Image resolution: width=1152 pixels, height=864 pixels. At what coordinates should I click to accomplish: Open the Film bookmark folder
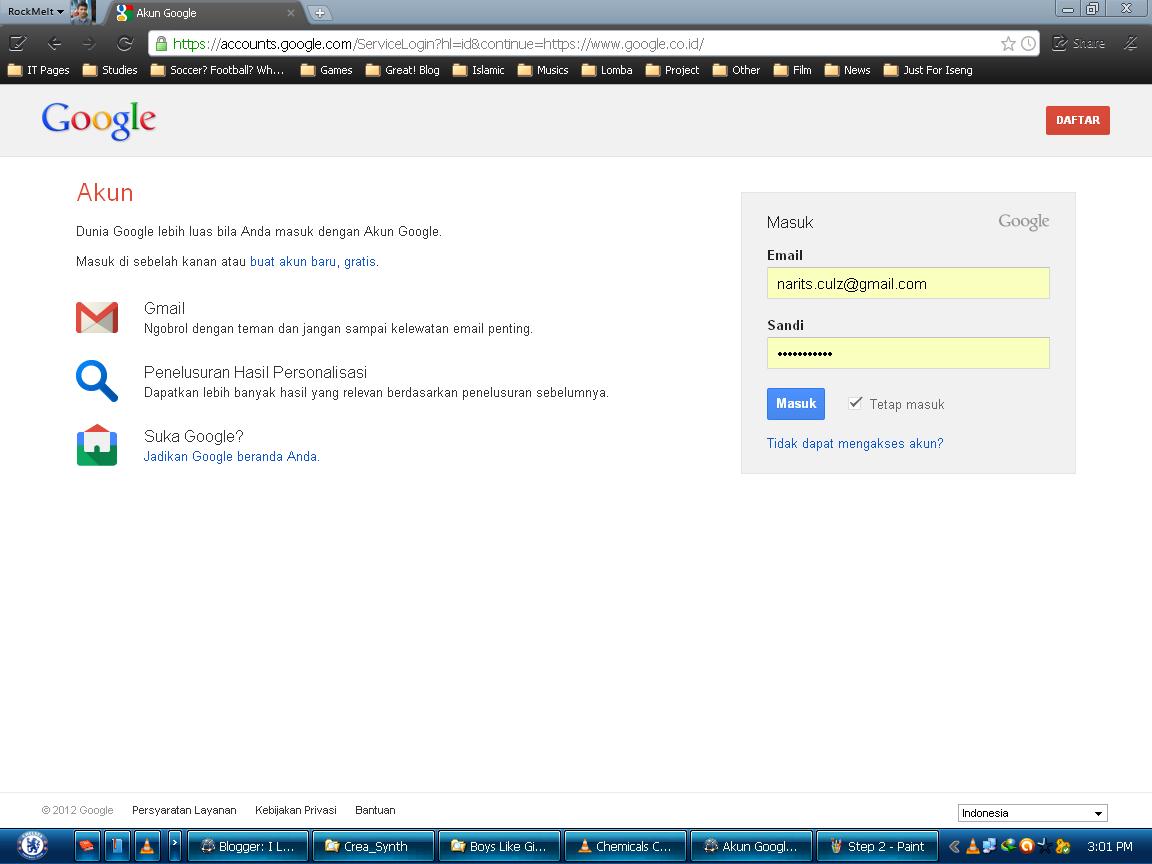[x=793, y=70]
